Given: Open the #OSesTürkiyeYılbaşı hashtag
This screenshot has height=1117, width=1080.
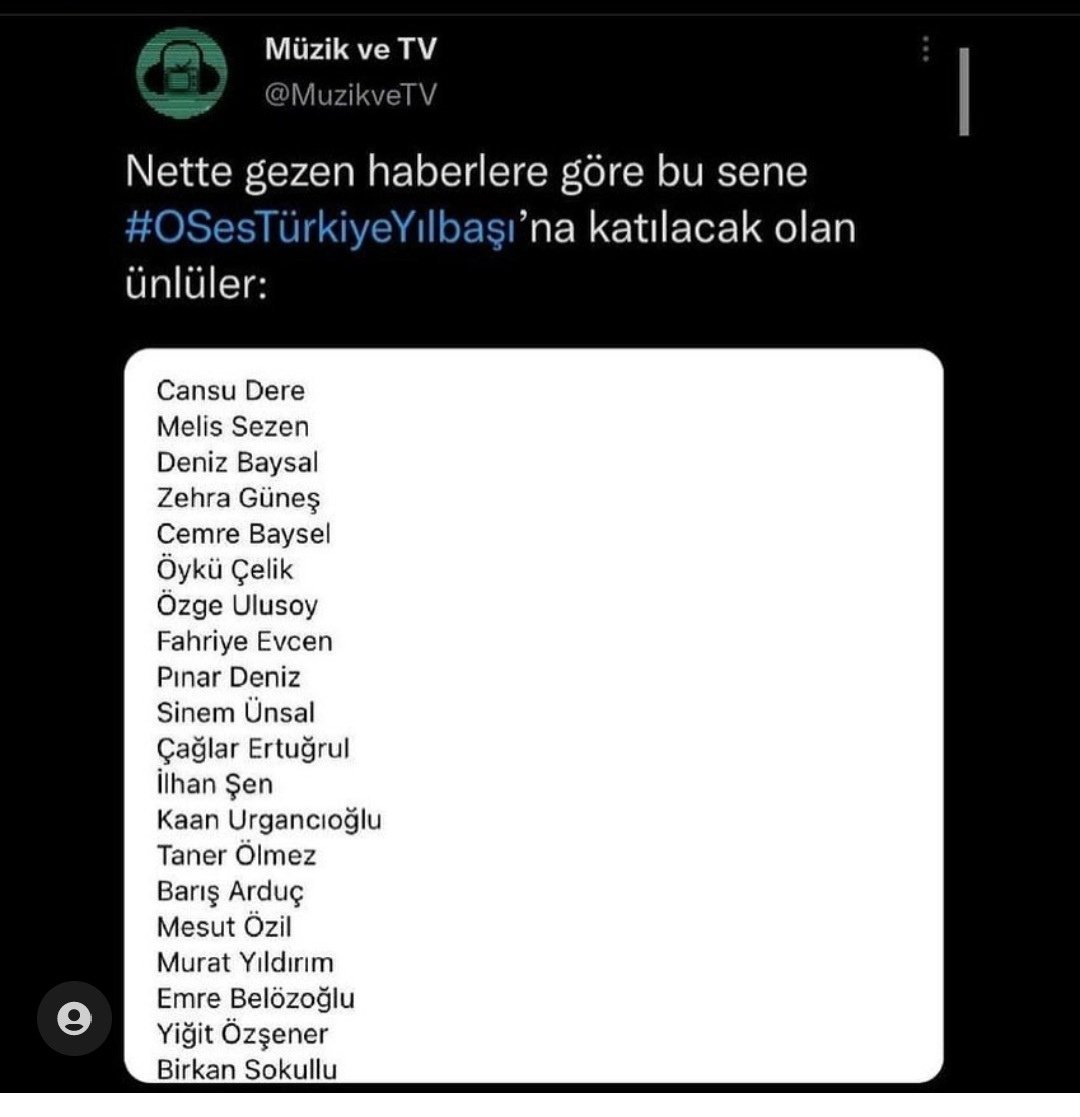Looking at the screenshot, I should coord(320,228).
